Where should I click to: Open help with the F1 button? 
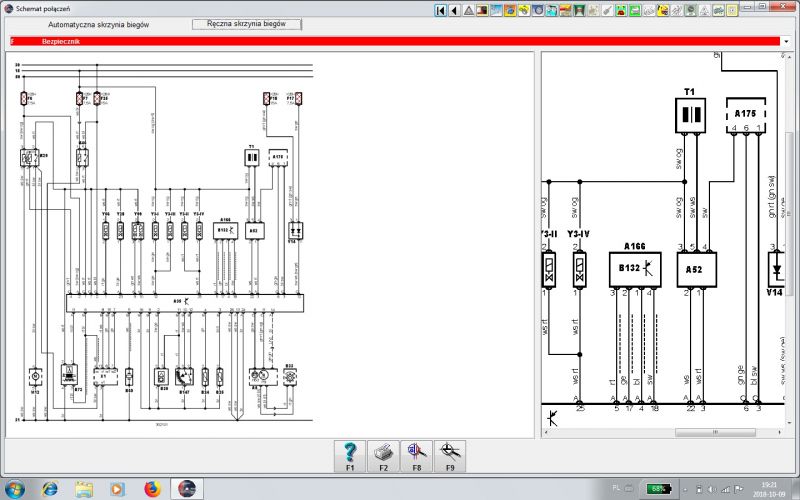pyautogui.click(x=350, y=456)
